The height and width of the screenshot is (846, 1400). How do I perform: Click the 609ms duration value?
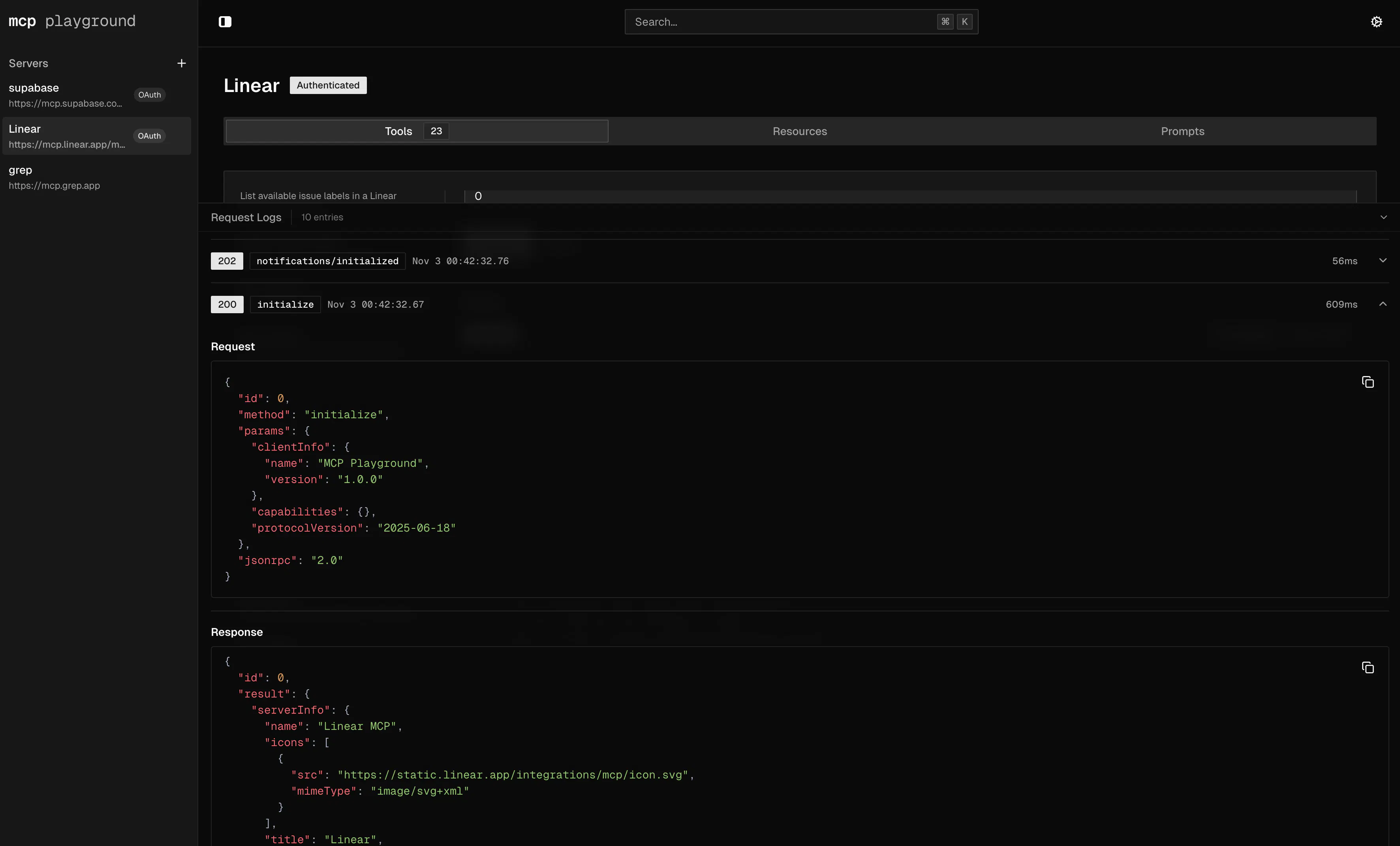[x=1342, y=305]
